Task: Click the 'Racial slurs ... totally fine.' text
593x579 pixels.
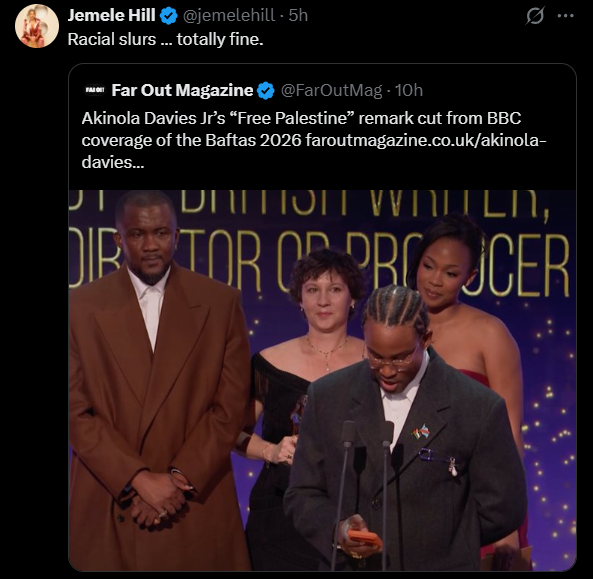Action: coord(165,39)
